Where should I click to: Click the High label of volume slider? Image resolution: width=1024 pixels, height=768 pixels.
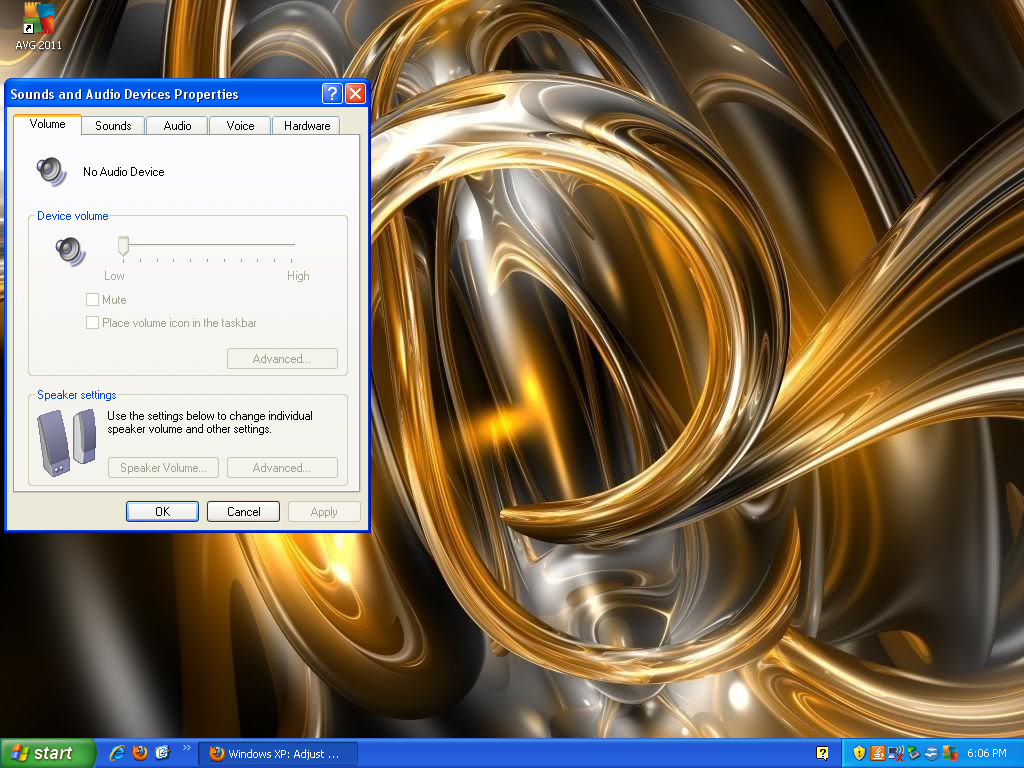click(x=298, y=276)
